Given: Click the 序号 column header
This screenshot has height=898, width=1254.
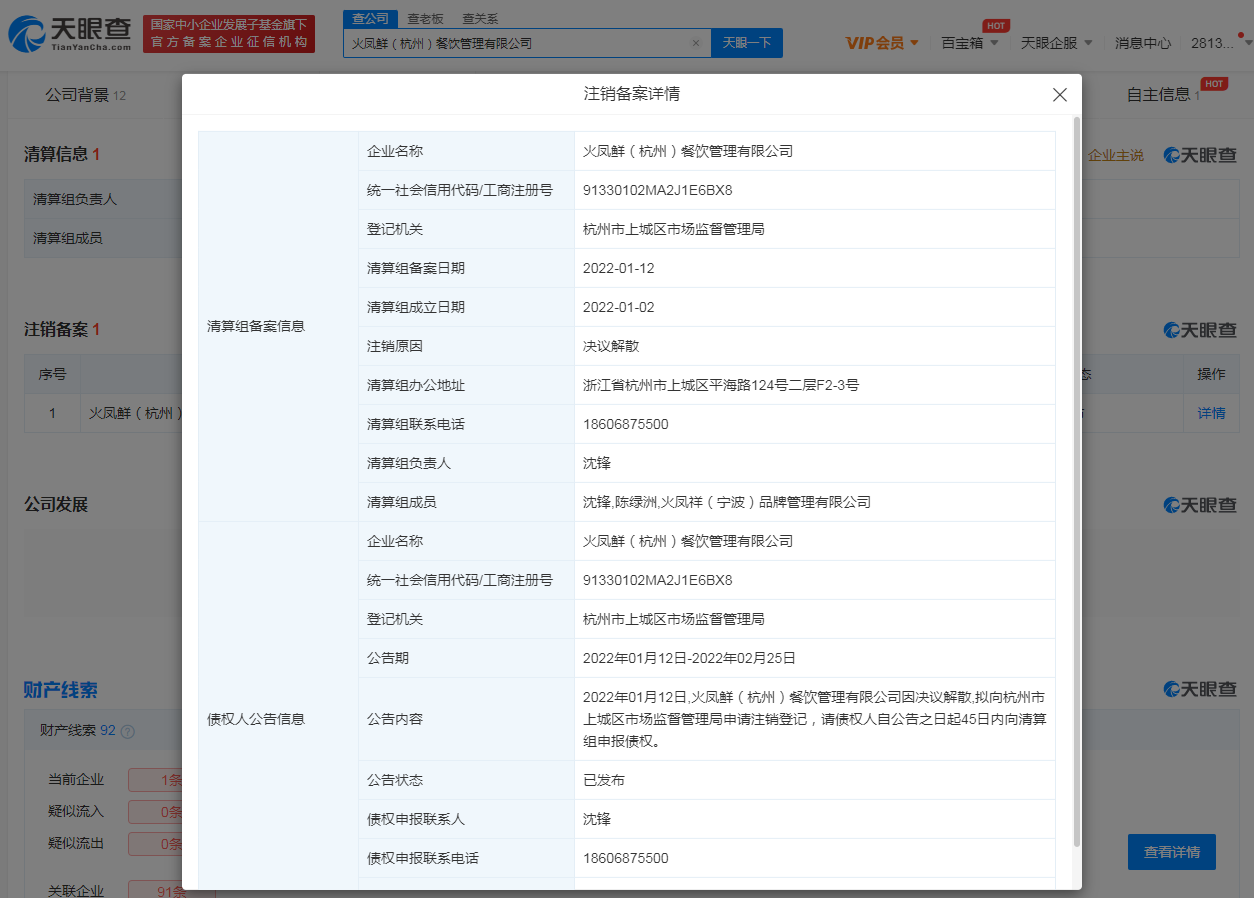Looking at the screenshot, I should (53, 374).
